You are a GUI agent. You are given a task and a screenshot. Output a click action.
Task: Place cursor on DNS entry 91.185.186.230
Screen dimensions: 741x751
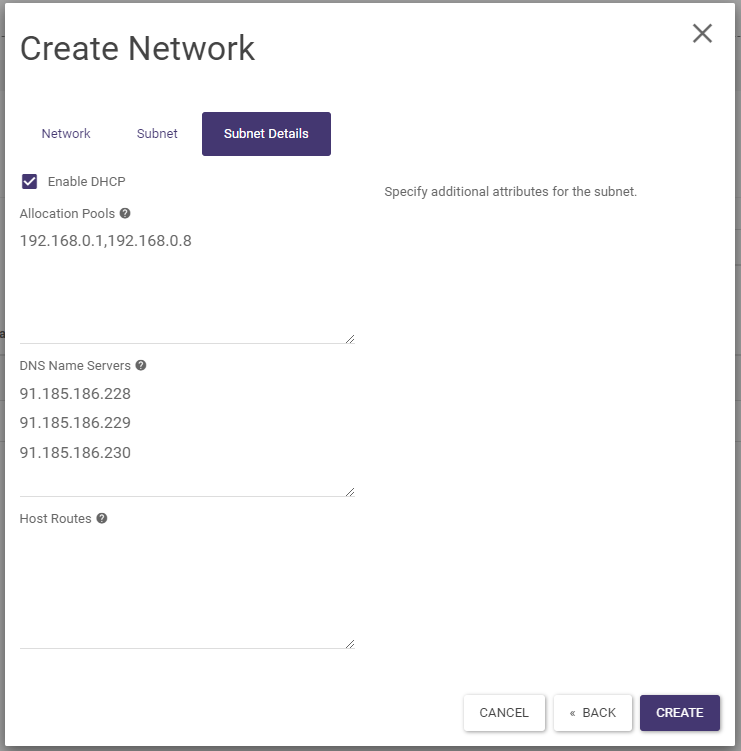point(75,452)
